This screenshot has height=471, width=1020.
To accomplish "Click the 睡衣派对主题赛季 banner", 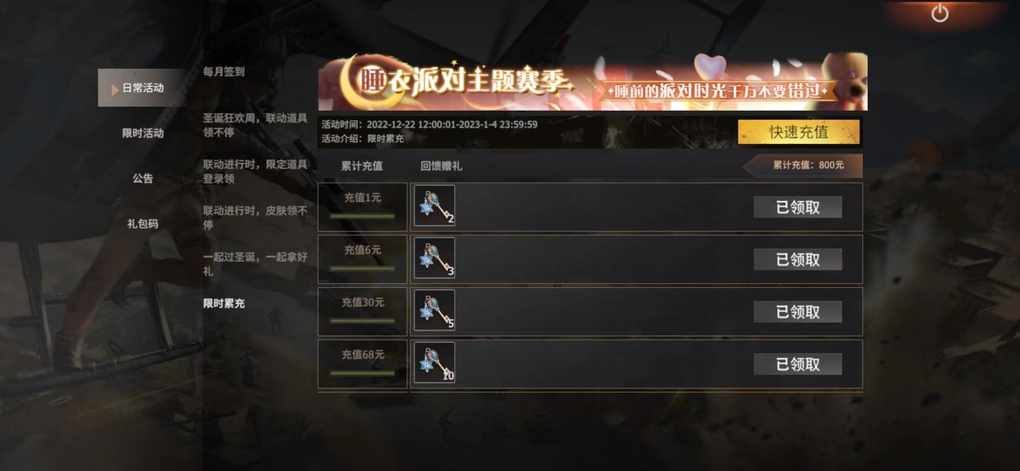I will (593, 81).
